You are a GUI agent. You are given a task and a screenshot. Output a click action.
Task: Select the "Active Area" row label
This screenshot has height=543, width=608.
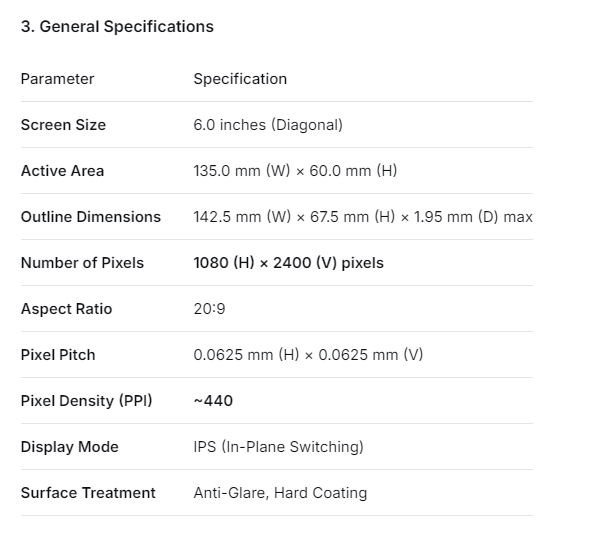pyautogui.click(x=62, y=171)
